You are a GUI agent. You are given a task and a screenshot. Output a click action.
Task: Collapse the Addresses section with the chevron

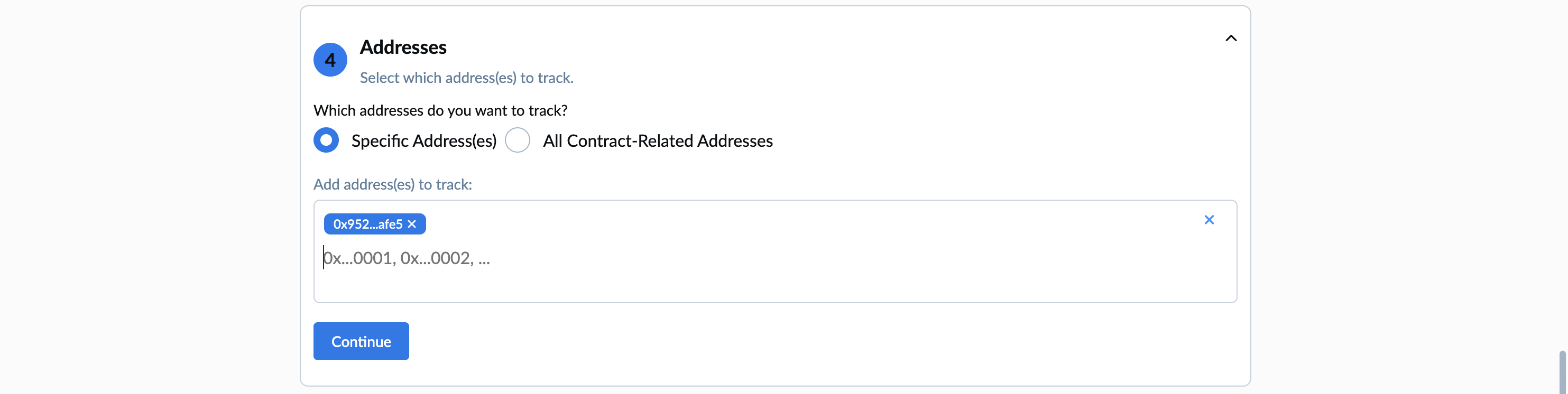pyautogui.click(x=1230, y=39)
